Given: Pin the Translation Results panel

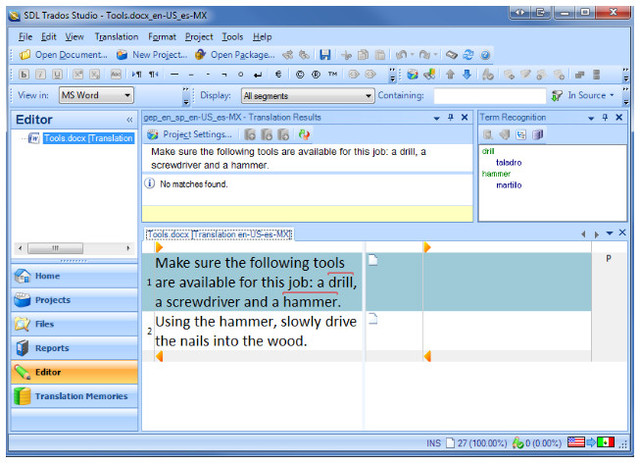Looking at the screenshot, I should pos(450,118).
